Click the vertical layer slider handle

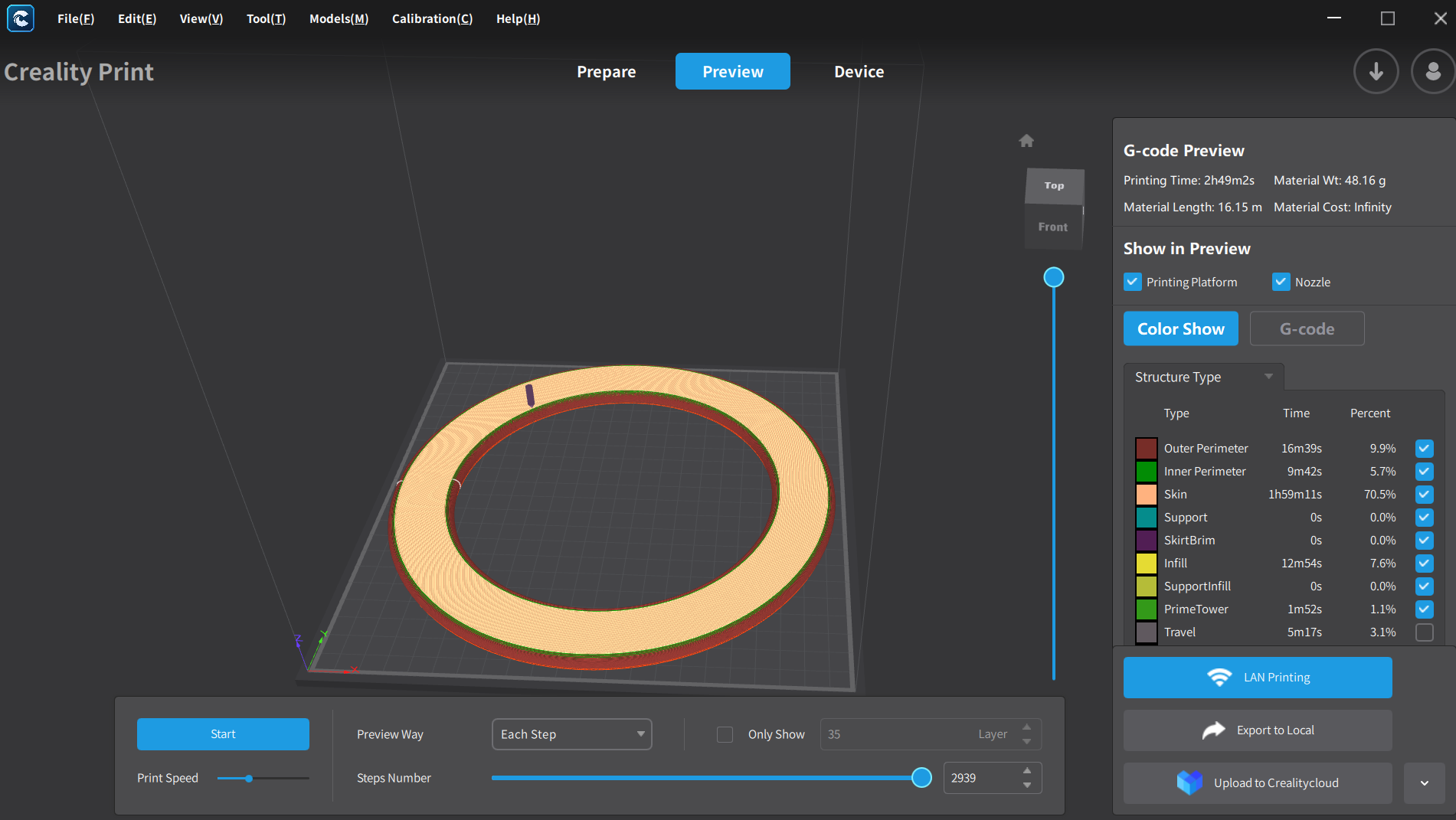click(1054, 277)
